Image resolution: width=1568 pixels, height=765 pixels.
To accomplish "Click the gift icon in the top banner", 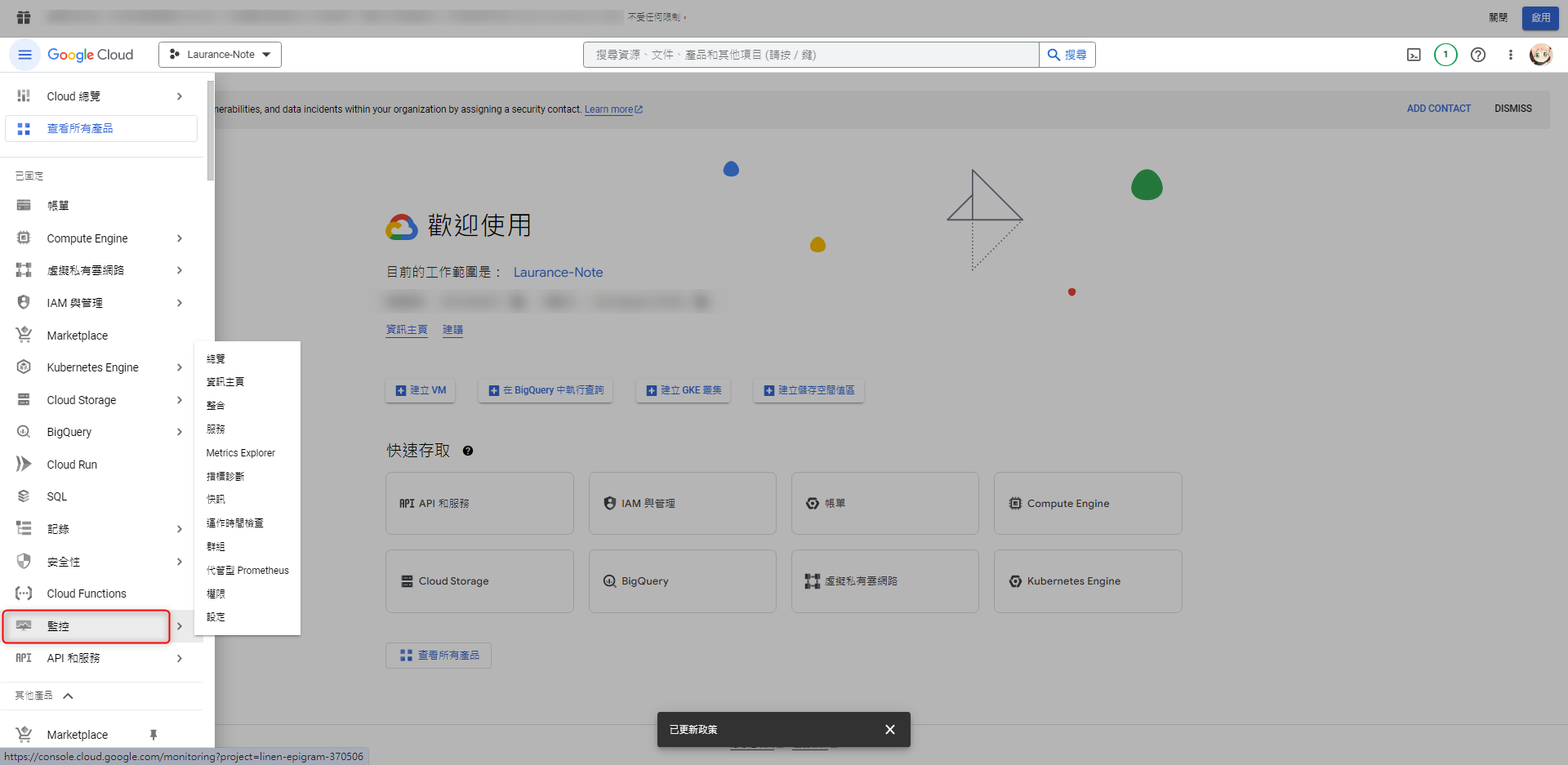I will 23,17.
